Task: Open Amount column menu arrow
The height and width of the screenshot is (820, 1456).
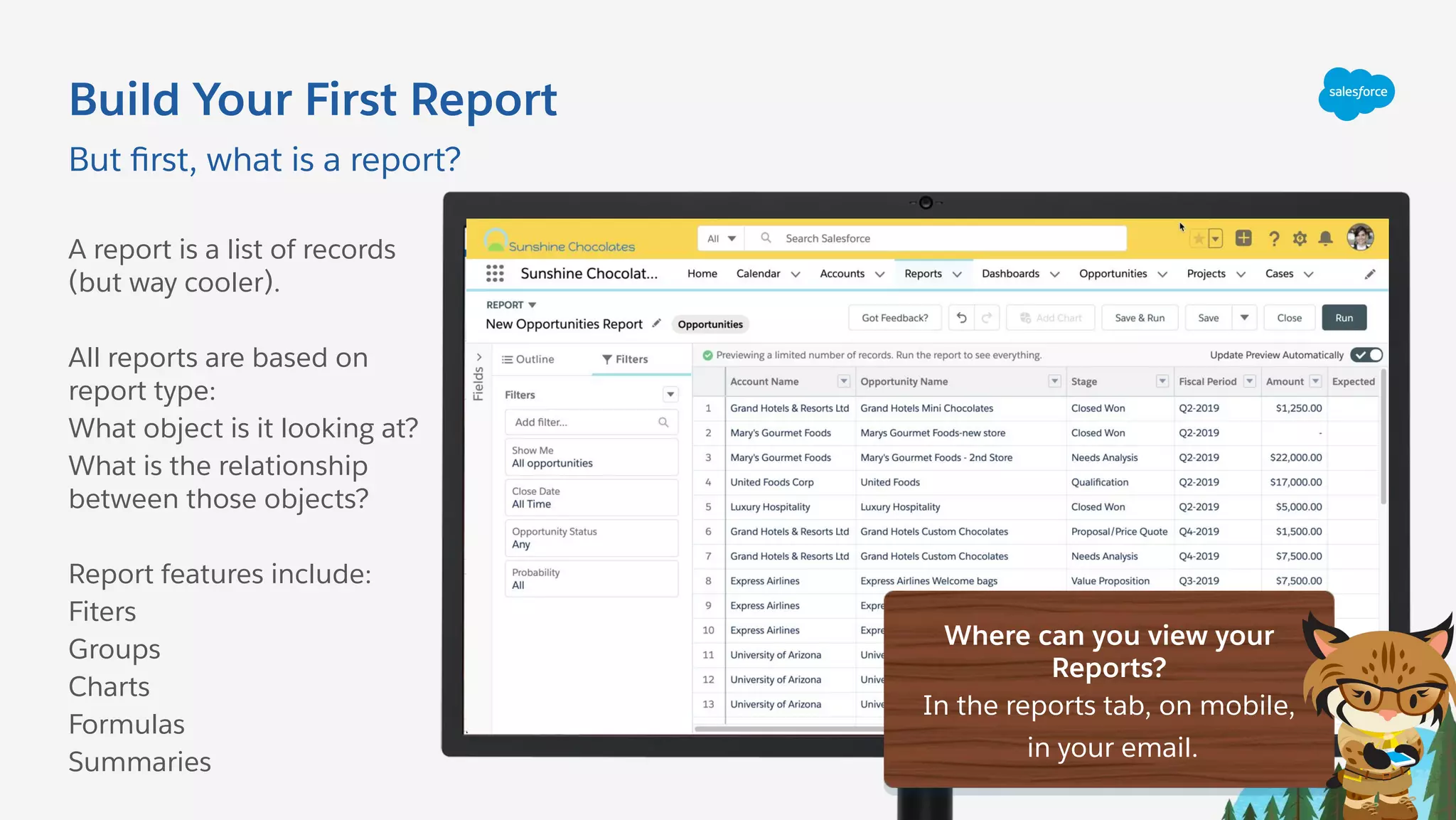Action: pos(1316,382)
